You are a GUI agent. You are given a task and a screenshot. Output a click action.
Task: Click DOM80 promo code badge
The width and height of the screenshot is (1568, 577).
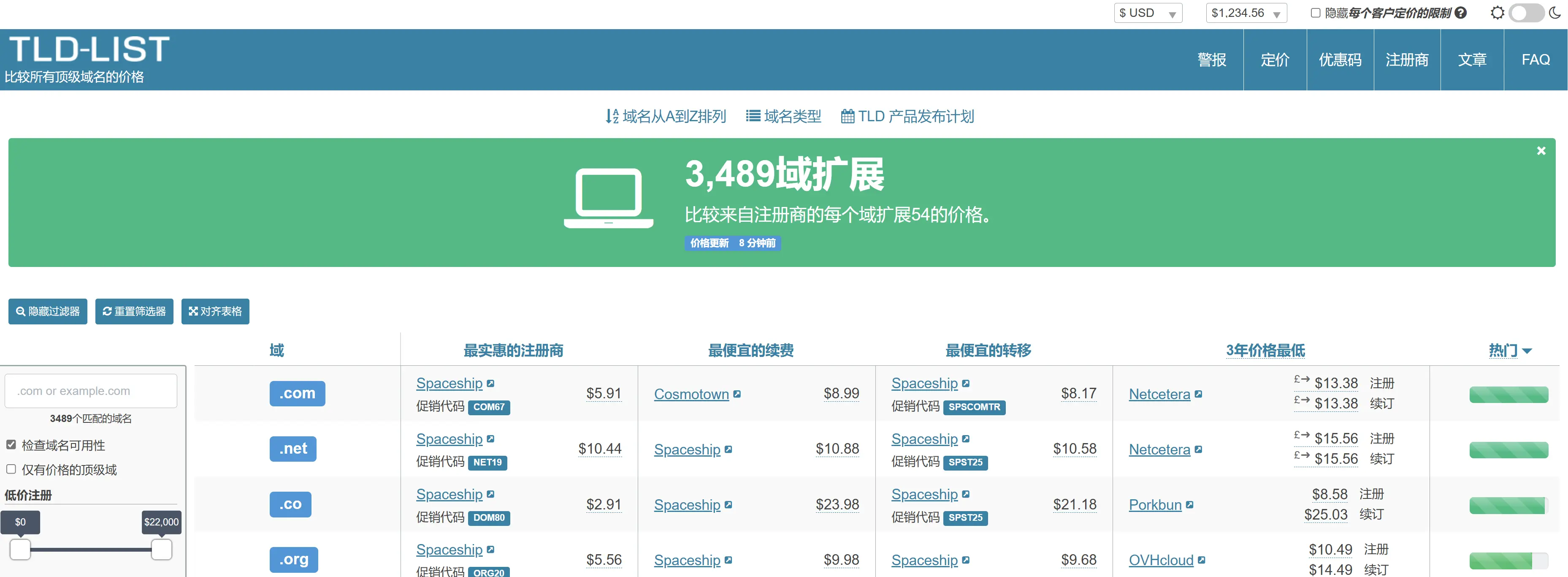point(489,518)
